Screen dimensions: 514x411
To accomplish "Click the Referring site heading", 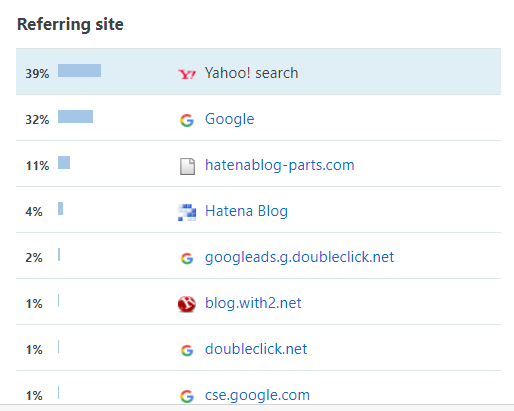I will [70, 24].
